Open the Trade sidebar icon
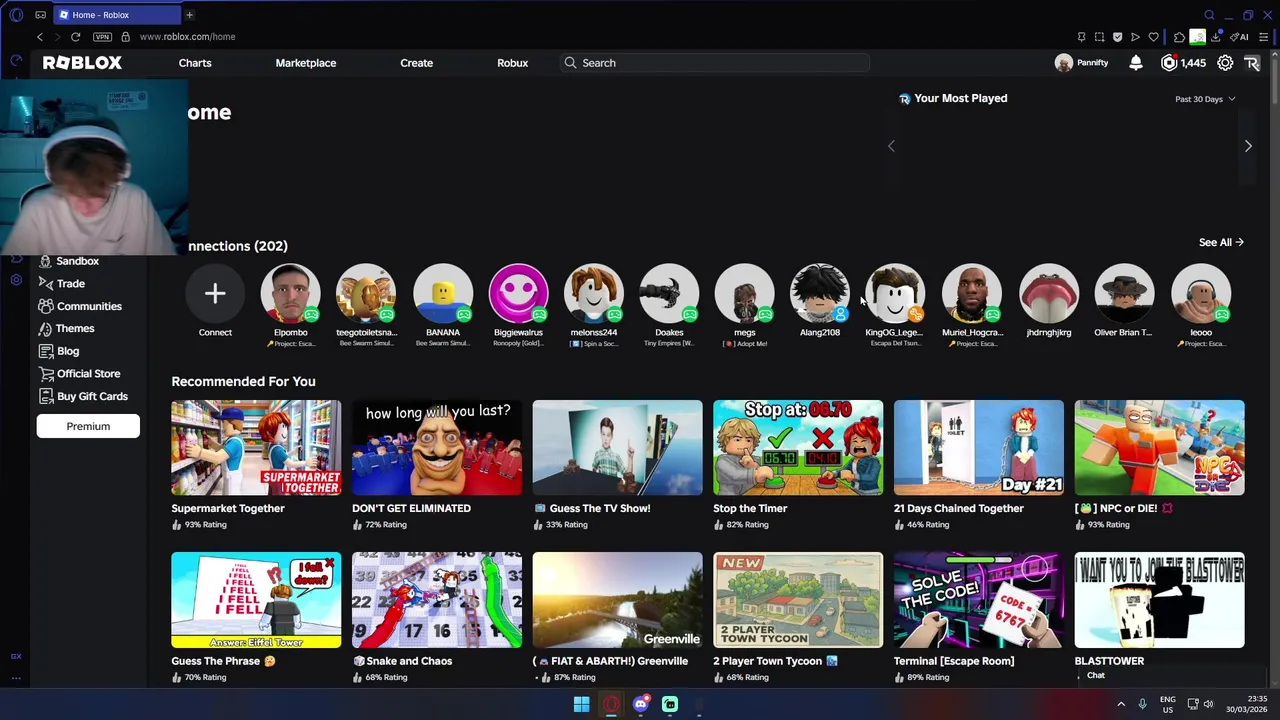1280x720 pixels. [45, 284]
